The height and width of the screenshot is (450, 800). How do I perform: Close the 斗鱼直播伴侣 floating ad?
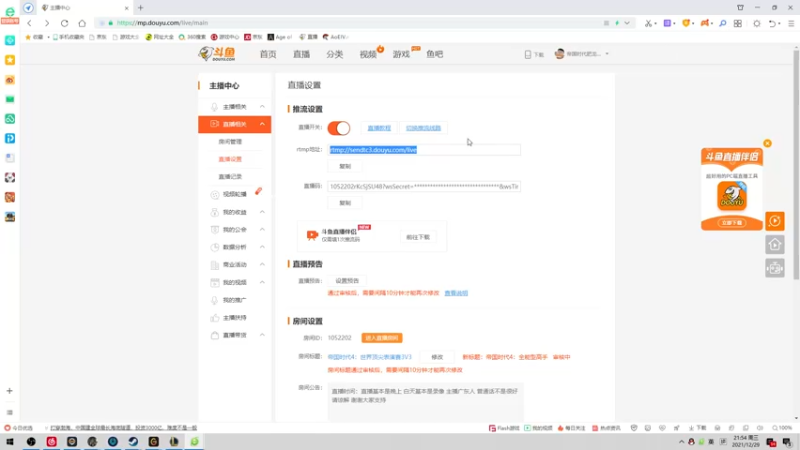[x=767, y=143]
